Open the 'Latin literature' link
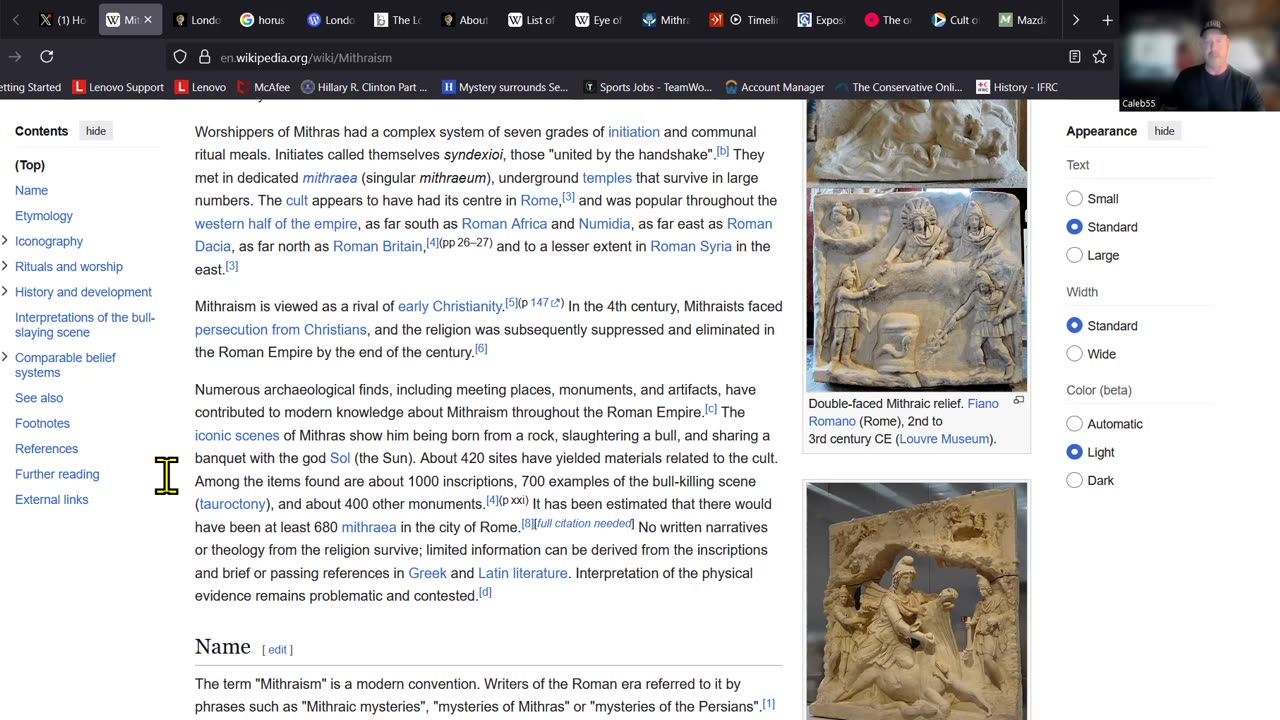Screen dimensions: 1280x720 point(522,573)
